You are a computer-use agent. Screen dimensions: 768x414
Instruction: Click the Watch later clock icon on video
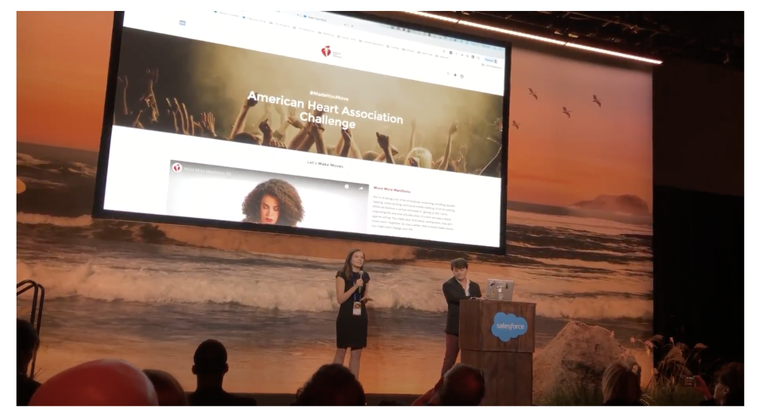(346, 187)
